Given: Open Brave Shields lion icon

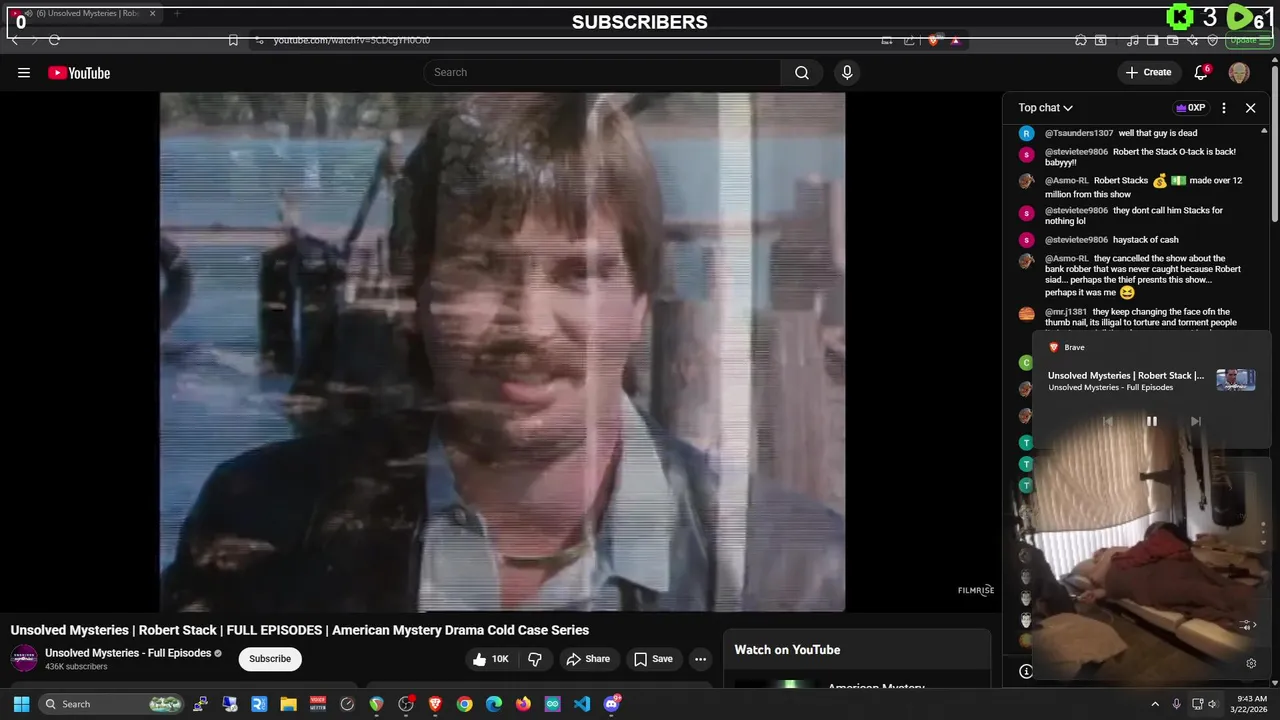Looking at the screenshot, I should (933, 40).
